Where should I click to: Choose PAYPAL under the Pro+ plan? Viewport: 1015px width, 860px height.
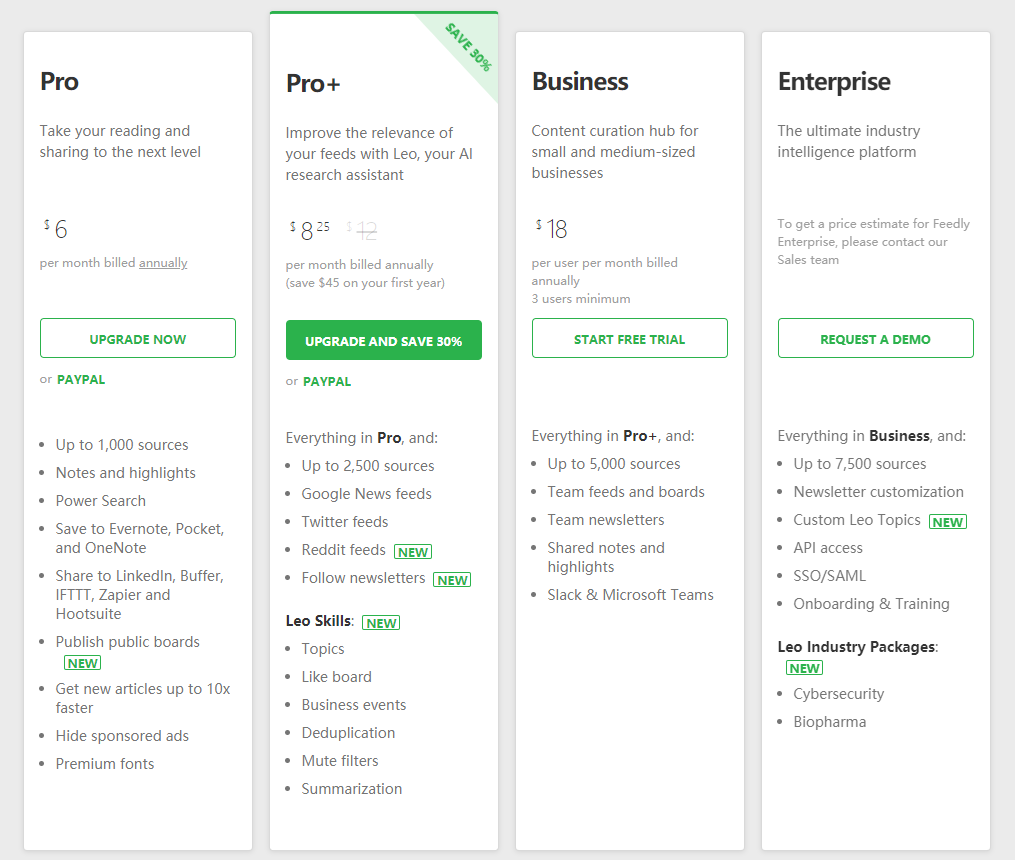click(x=327, y=382)
